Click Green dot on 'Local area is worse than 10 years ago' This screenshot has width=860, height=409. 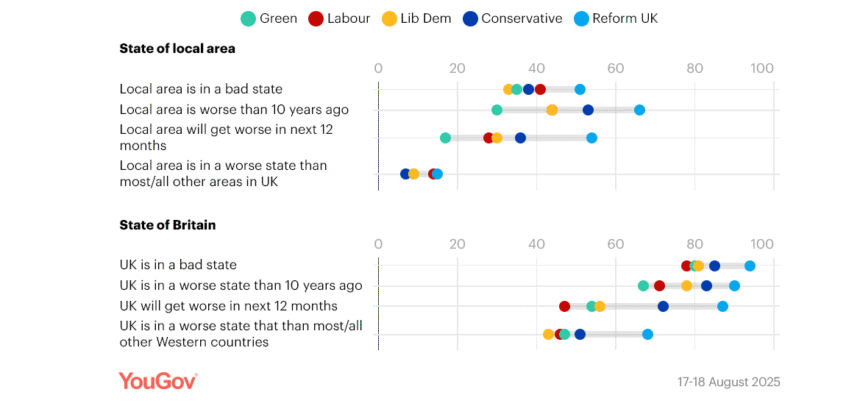pyautogui.click(x=497, y=110)
